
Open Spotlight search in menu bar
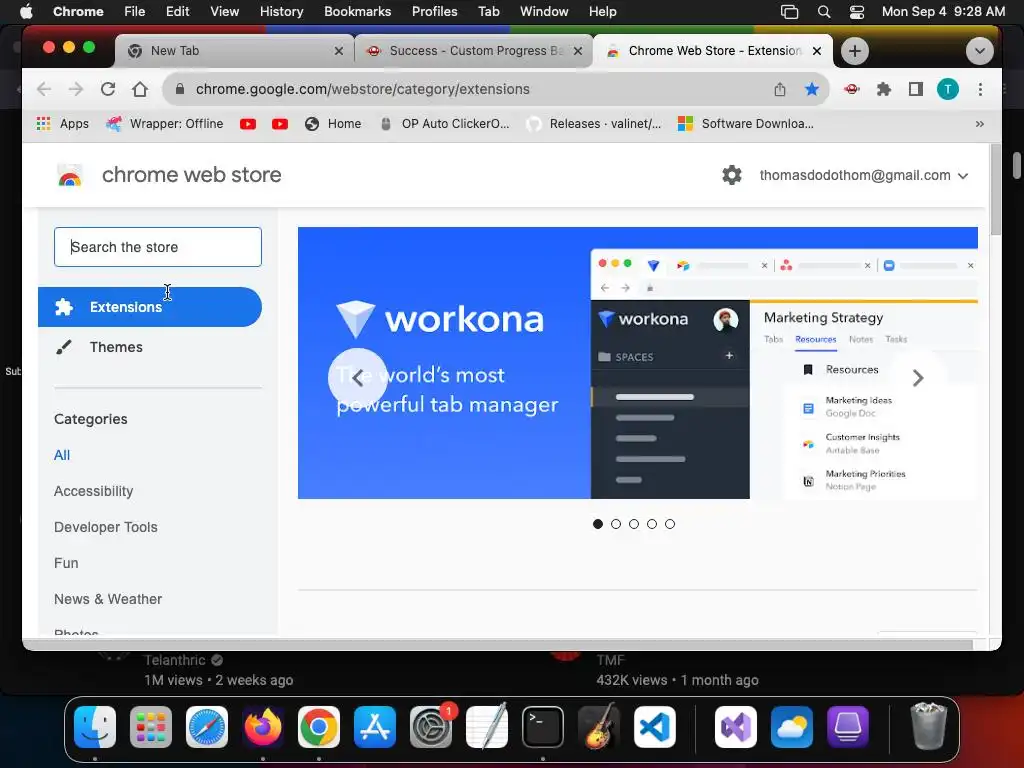[824, 12]
